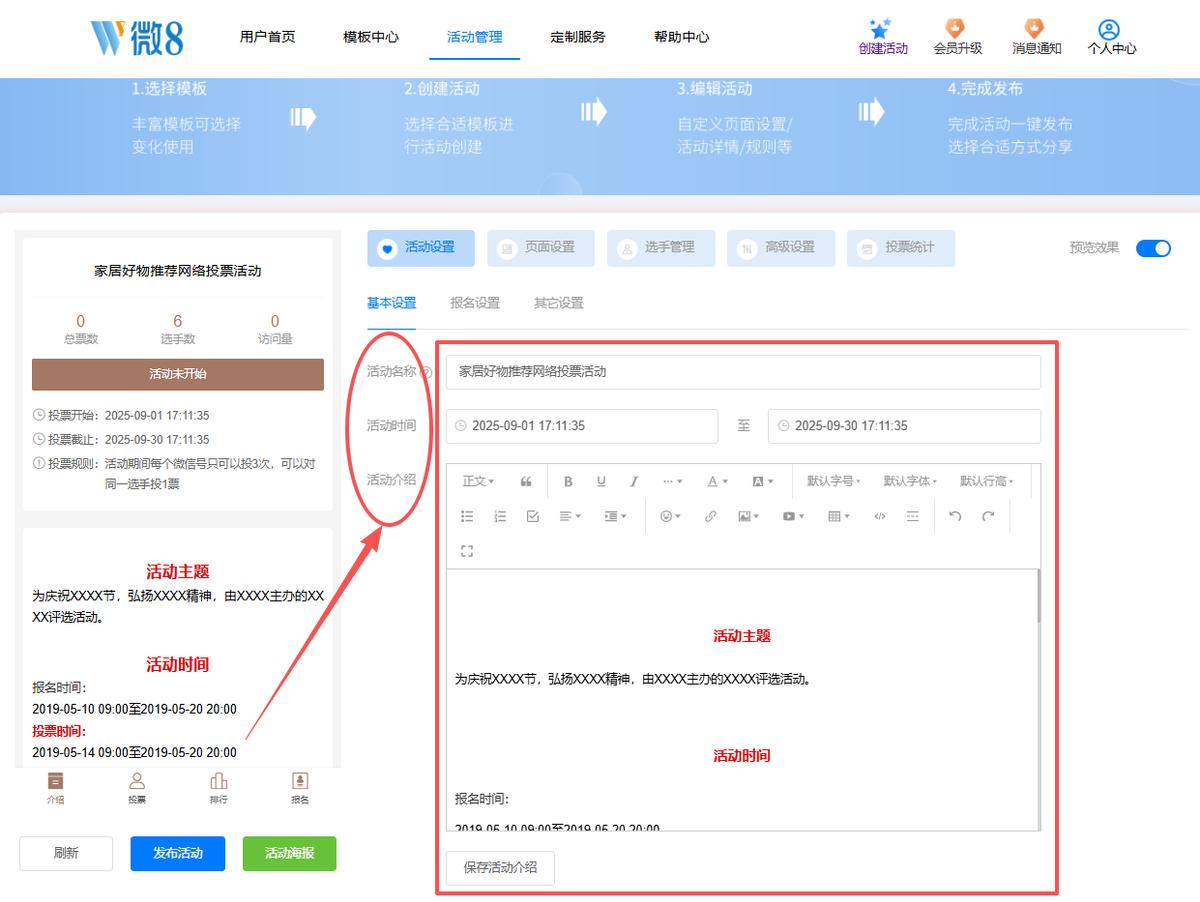
Task: Click the start time field 2025-09-01
Action: click(x=582, y=426)
